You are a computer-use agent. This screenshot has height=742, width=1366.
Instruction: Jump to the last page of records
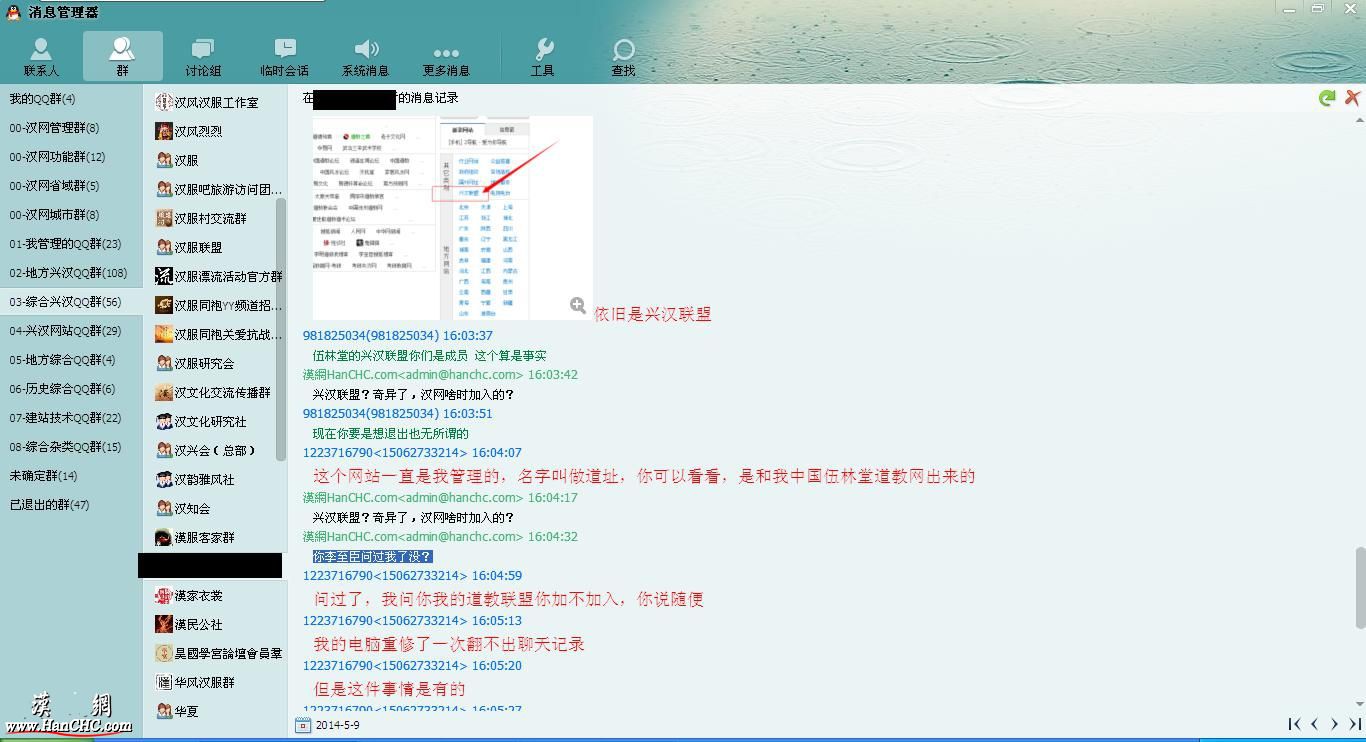tap(1355, 724)
